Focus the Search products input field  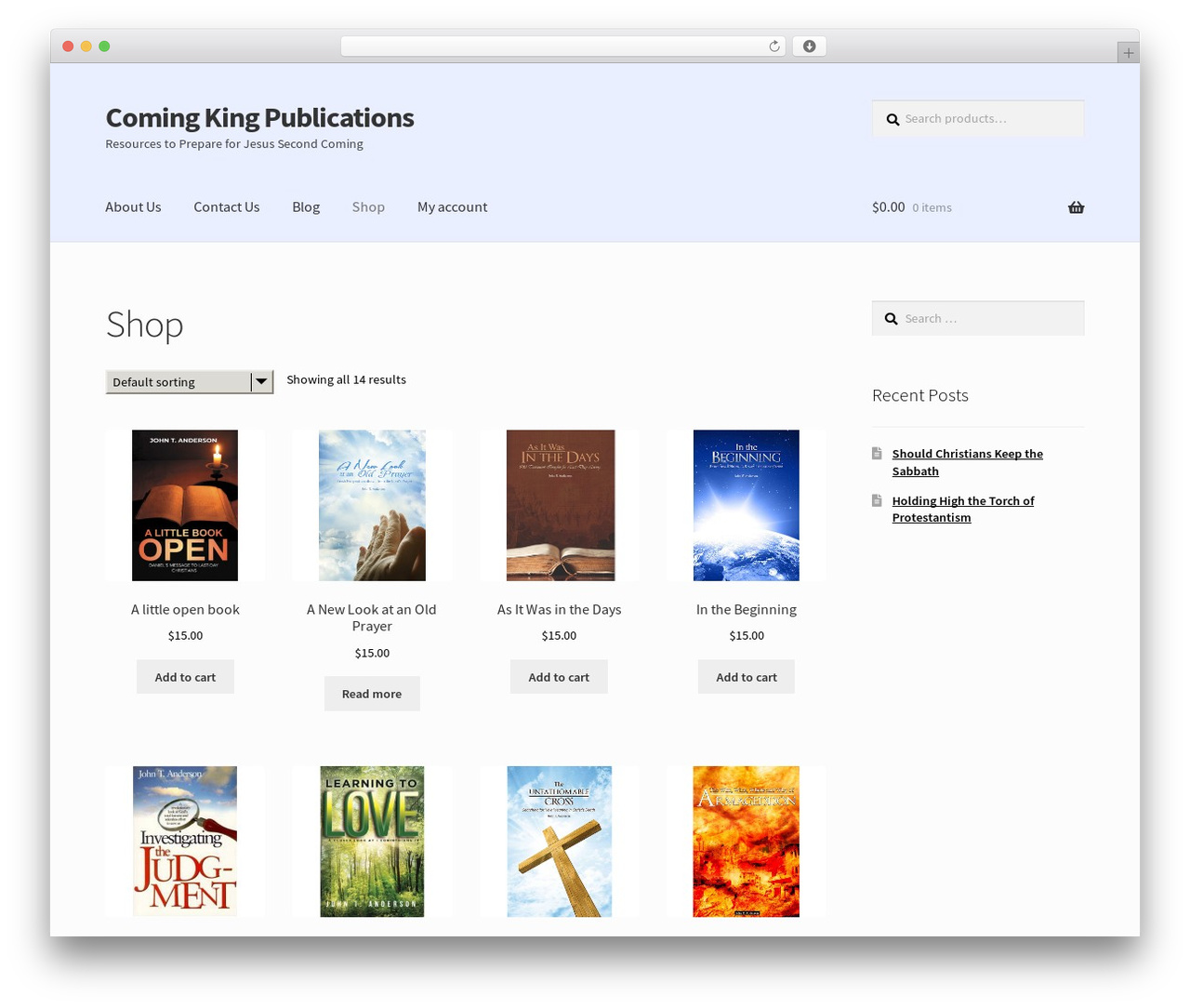(978, 119)
